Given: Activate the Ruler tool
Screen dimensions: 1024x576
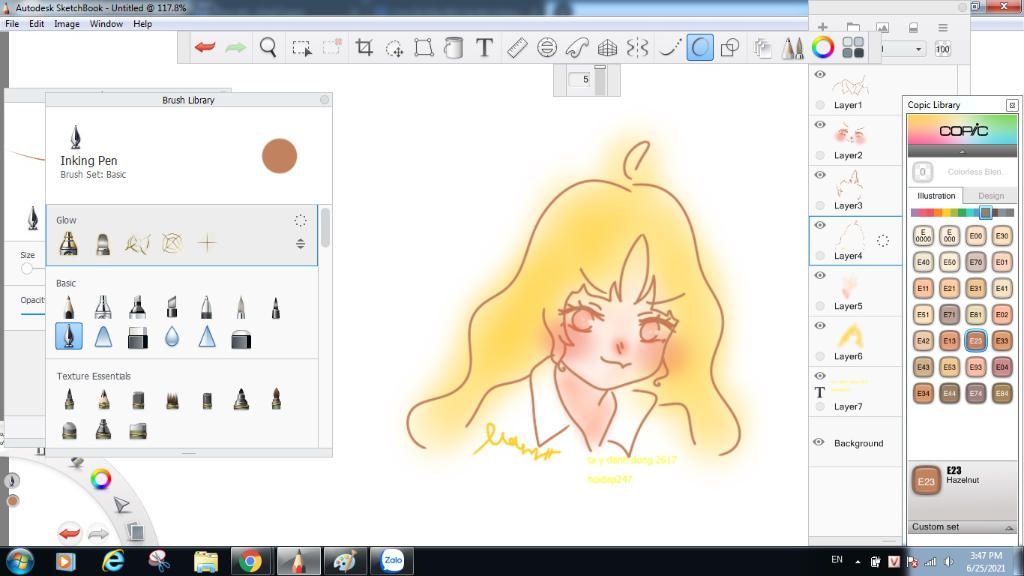Looking at the screenshot, I should pos(517,48).
